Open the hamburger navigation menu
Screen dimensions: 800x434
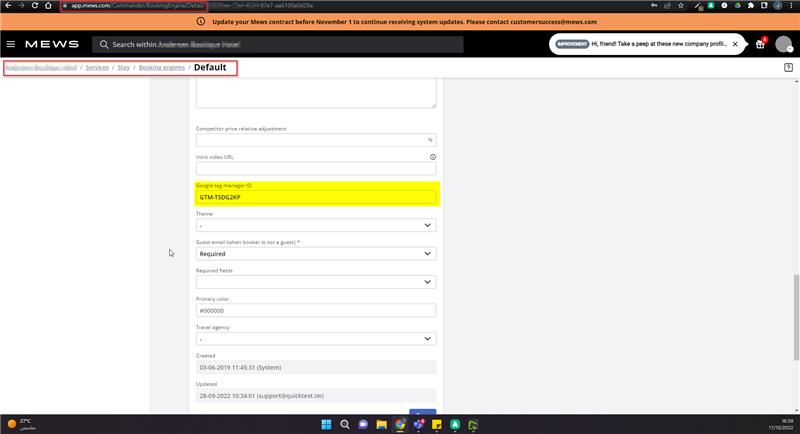click(11, 45)
